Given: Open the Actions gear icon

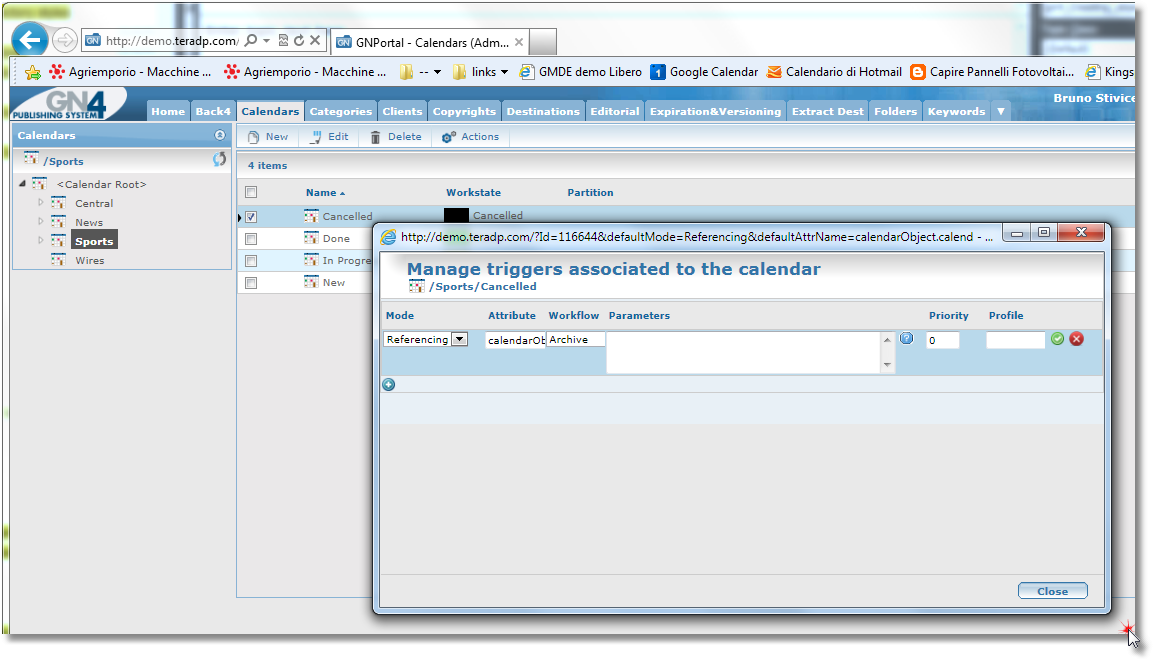Looking at the screenshot, I should point(448,137).
